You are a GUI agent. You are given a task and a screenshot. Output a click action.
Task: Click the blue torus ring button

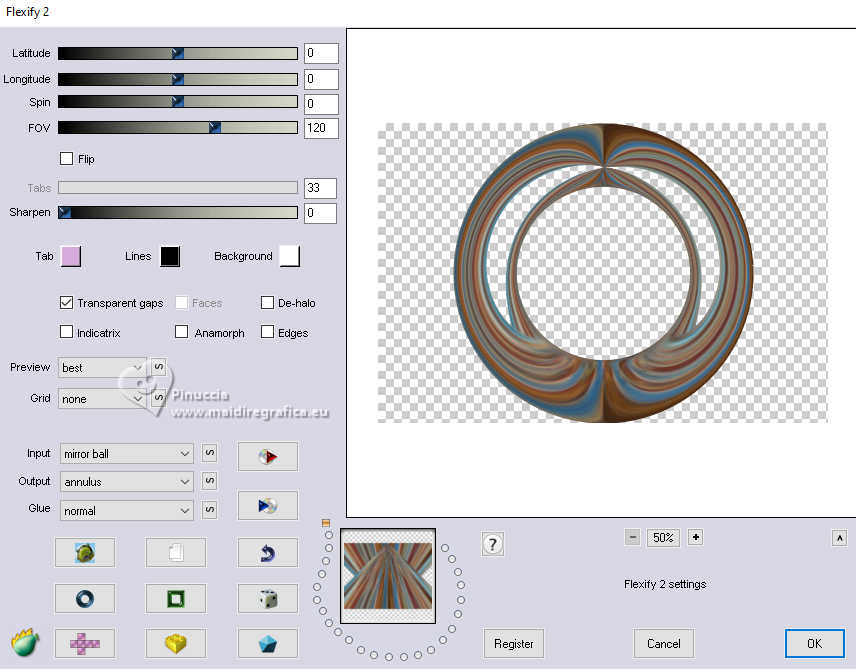point(85,599)
